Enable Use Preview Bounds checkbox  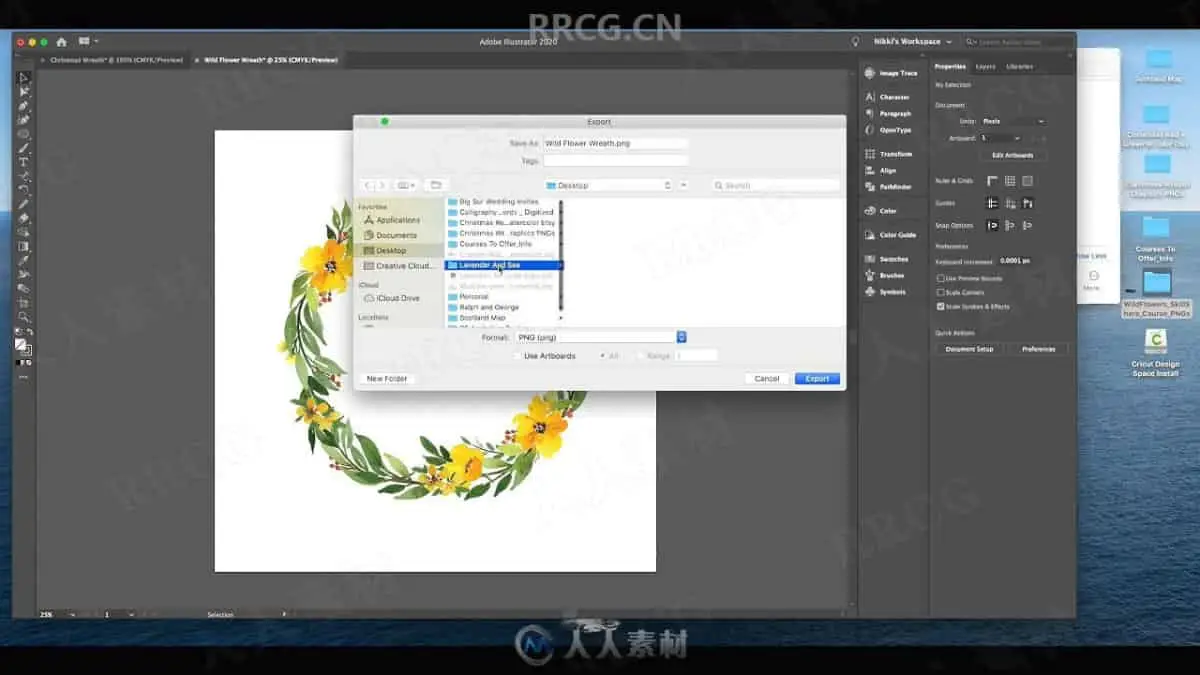[x=940, y=278]
